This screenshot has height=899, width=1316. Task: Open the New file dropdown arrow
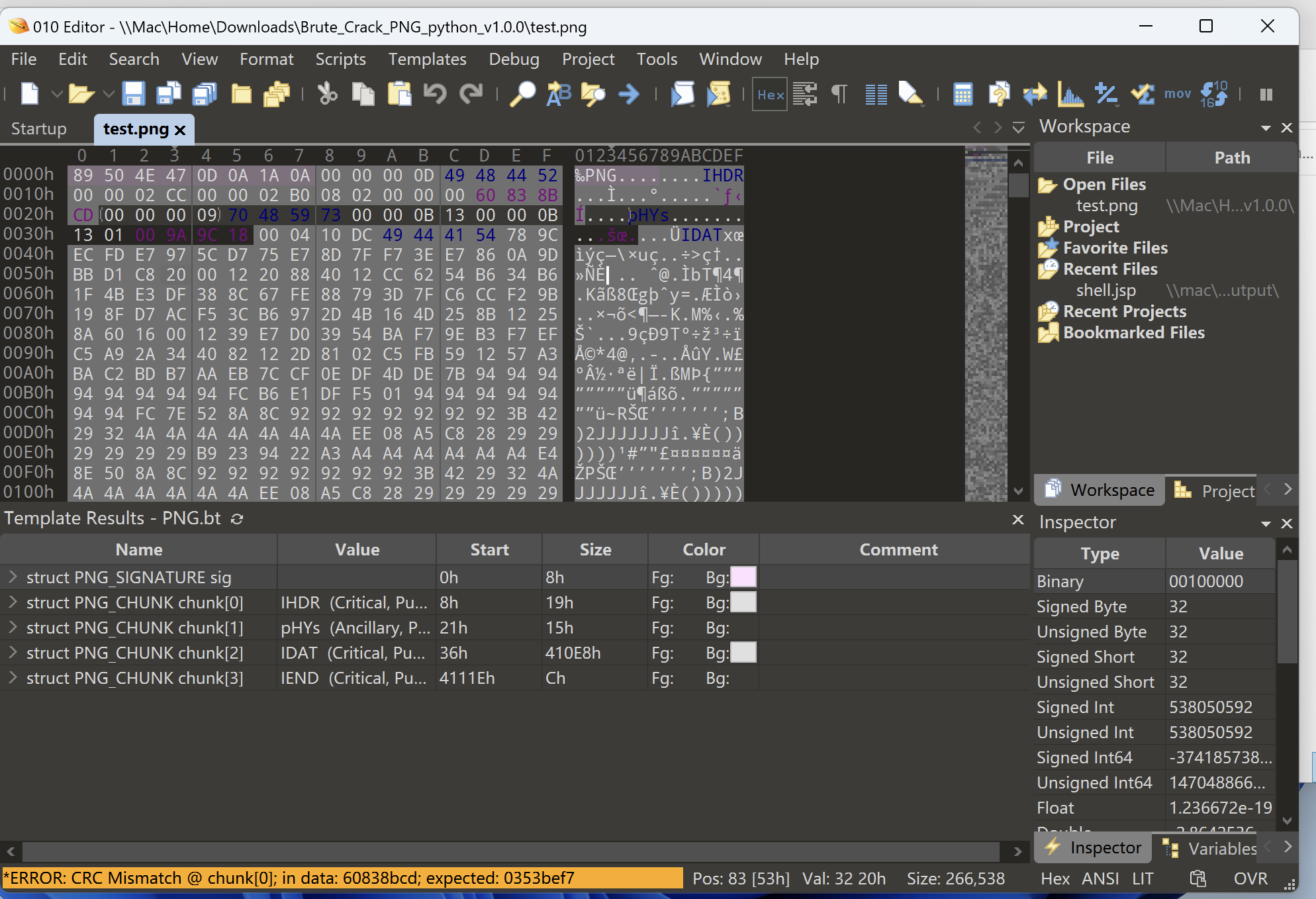[57, 94]
